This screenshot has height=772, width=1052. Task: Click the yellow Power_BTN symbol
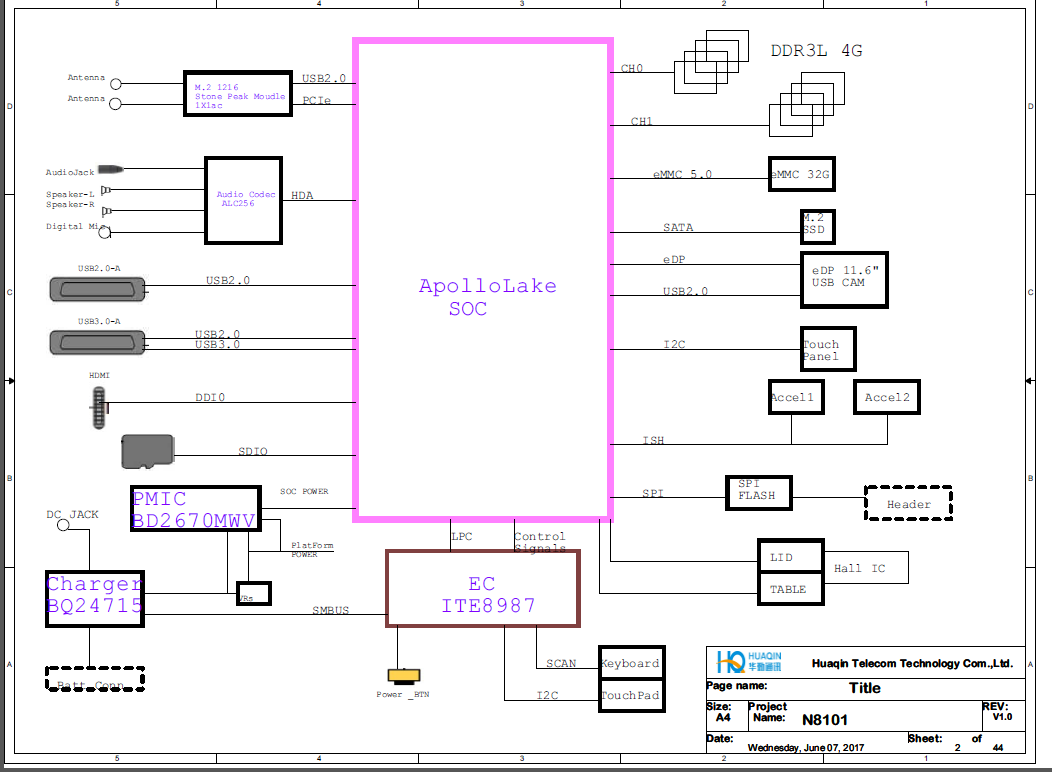click(404, 675)
